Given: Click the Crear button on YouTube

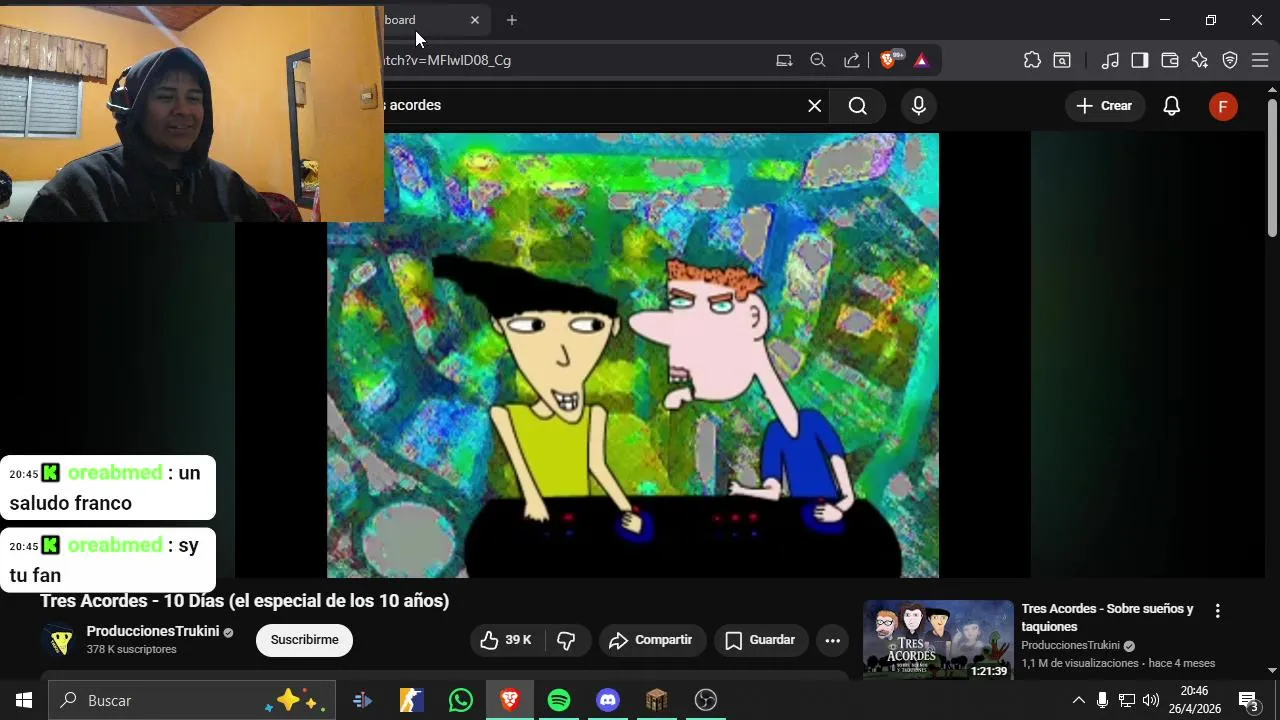Looking at the screenshot, I should click(x=1105, y=106).
